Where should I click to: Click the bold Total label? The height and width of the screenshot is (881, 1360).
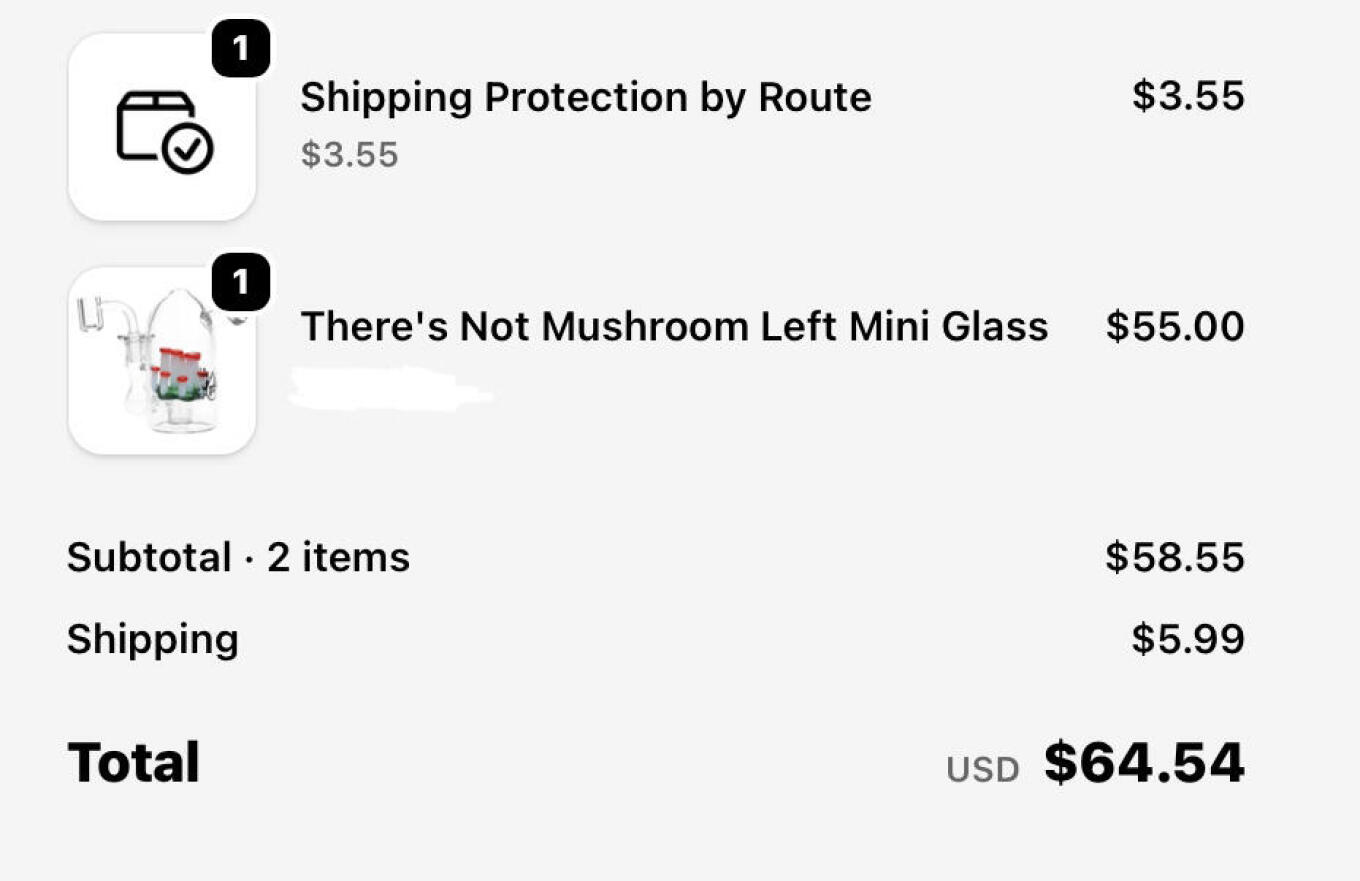click(x=133, y=762)
